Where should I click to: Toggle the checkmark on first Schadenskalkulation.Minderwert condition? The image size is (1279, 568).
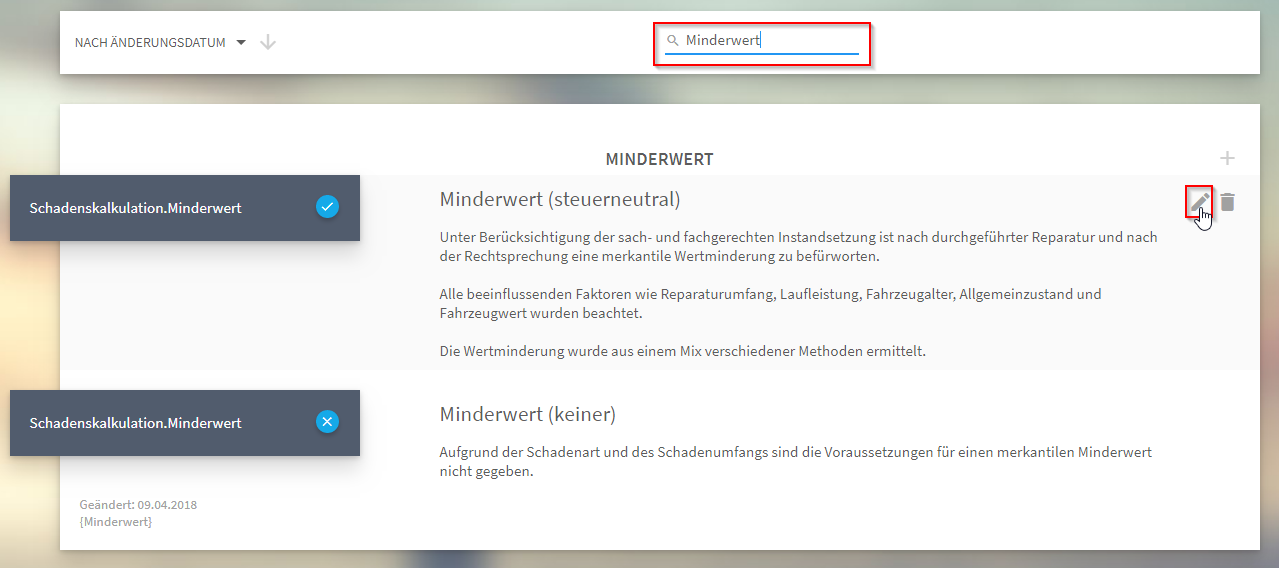[327, 207]
